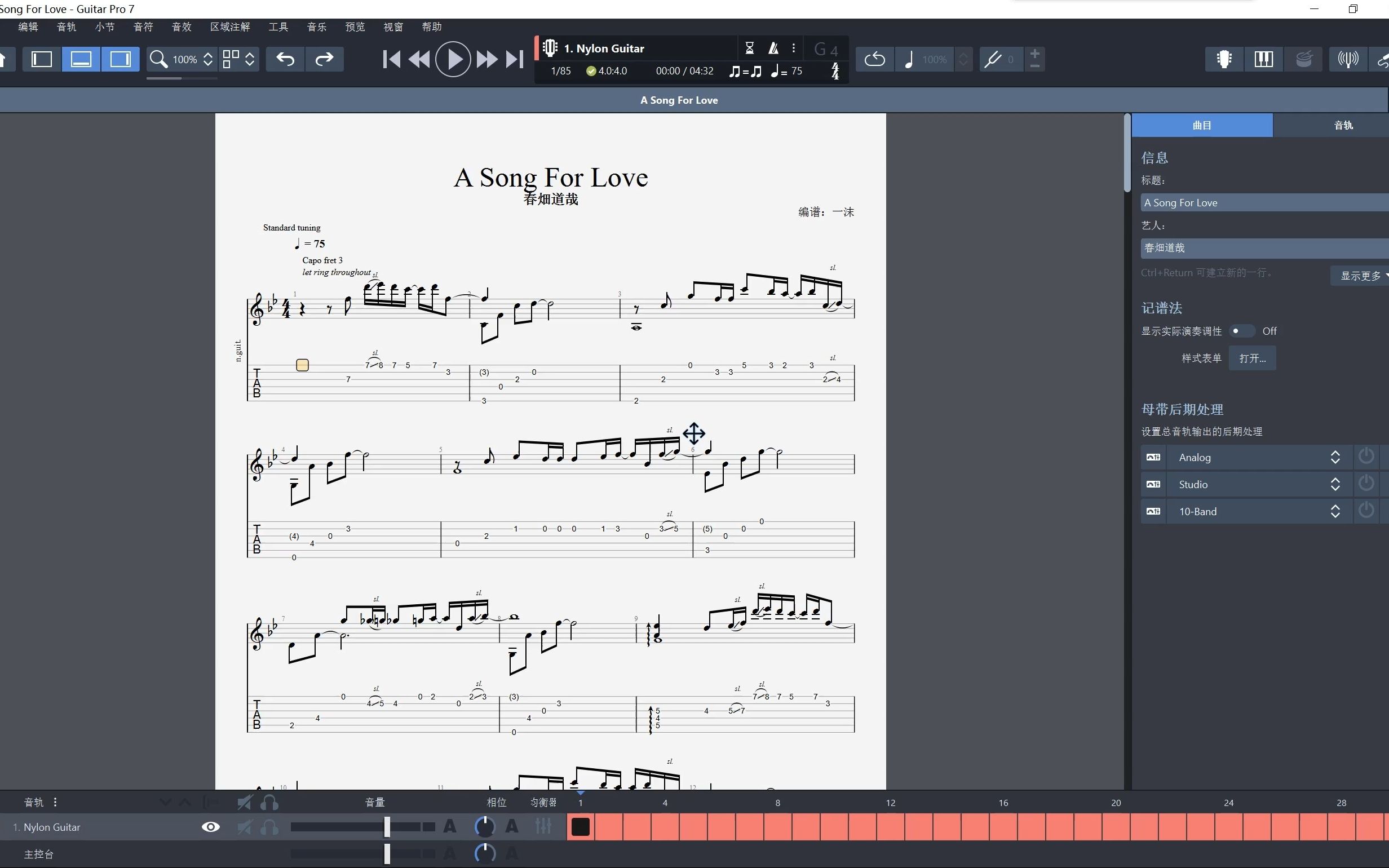Jump to the last bar
Screen dimensions: 1389x868
click(515, 59)
